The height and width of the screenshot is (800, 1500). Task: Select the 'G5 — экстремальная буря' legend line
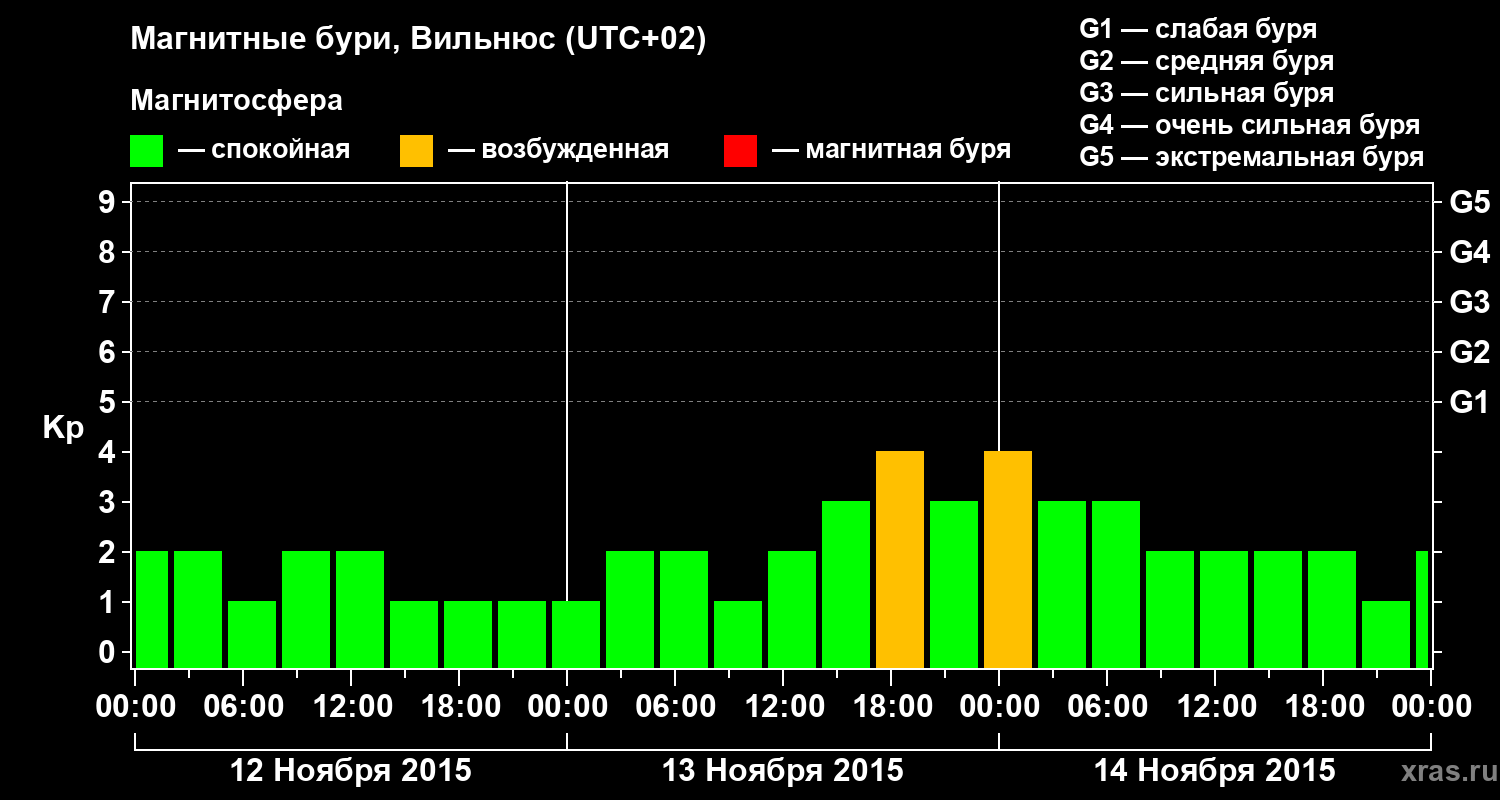1252,157
